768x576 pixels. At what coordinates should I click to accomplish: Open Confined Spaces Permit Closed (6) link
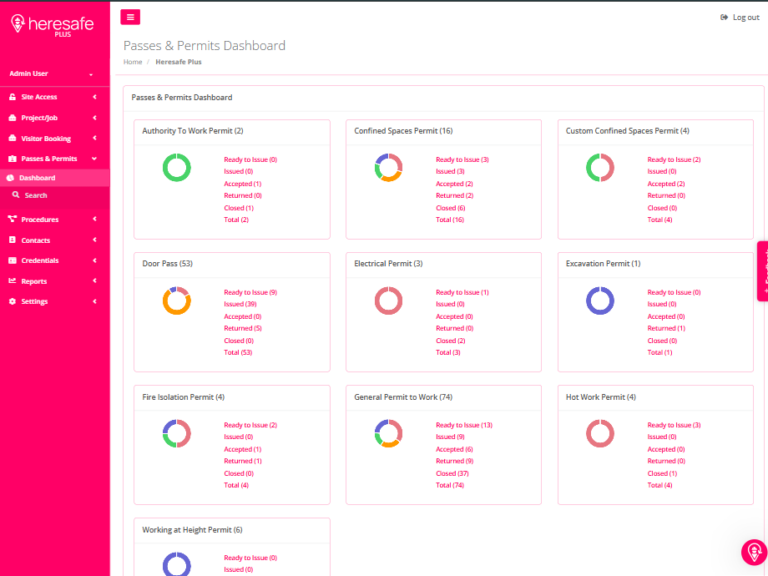[451, 208]
